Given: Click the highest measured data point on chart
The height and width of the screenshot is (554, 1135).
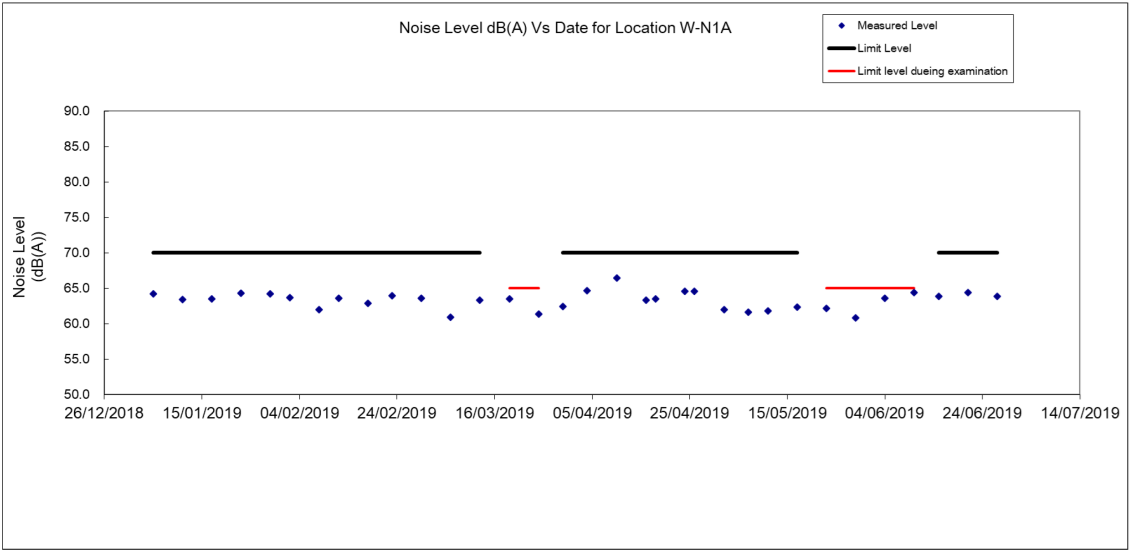Looking at the screenshot, I should pyautogui.click(x=617, y=278).
